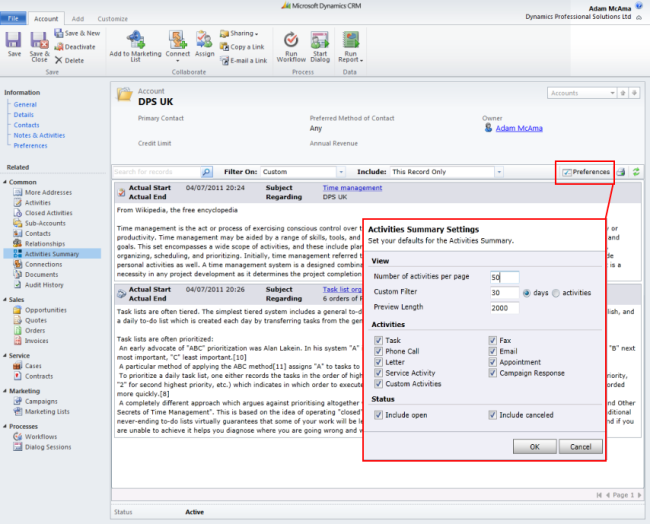Toggle the Task checkbox
Viewport: 650px width, 524px height.
pos(378,340)
